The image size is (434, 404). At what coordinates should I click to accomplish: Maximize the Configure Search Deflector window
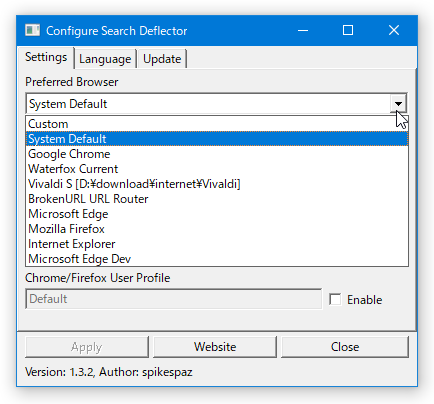(x=348, y=30)
